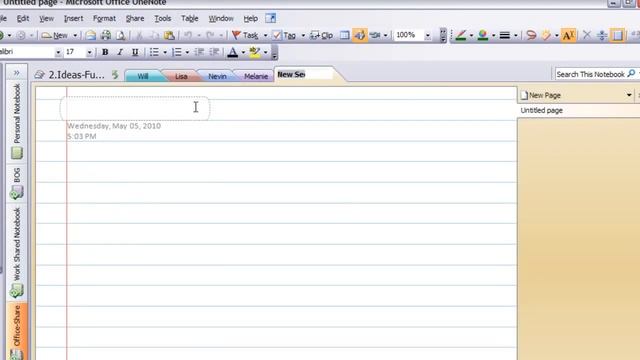Open the Insert menu

73,18
